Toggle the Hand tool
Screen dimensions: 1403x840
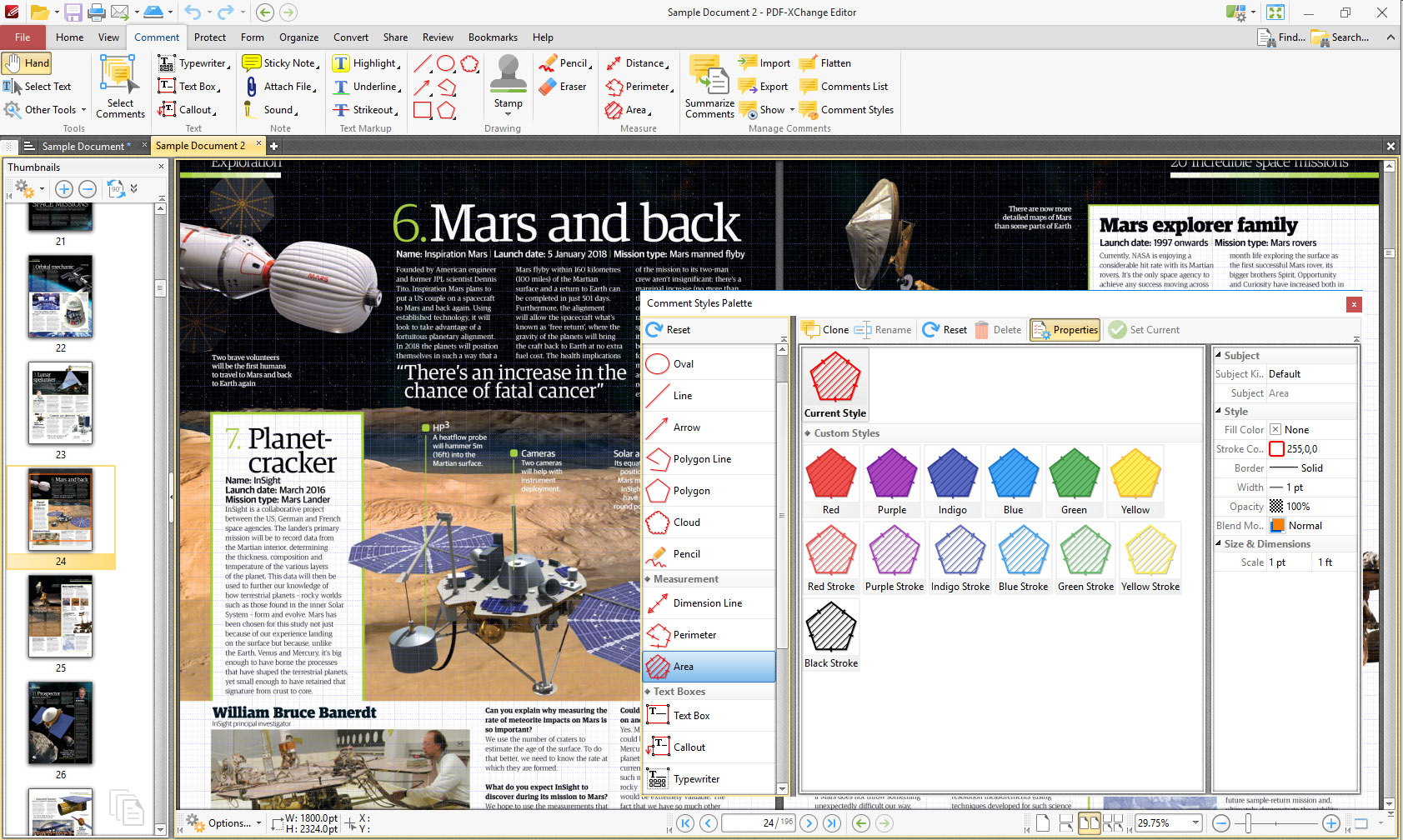click(27, 63)
